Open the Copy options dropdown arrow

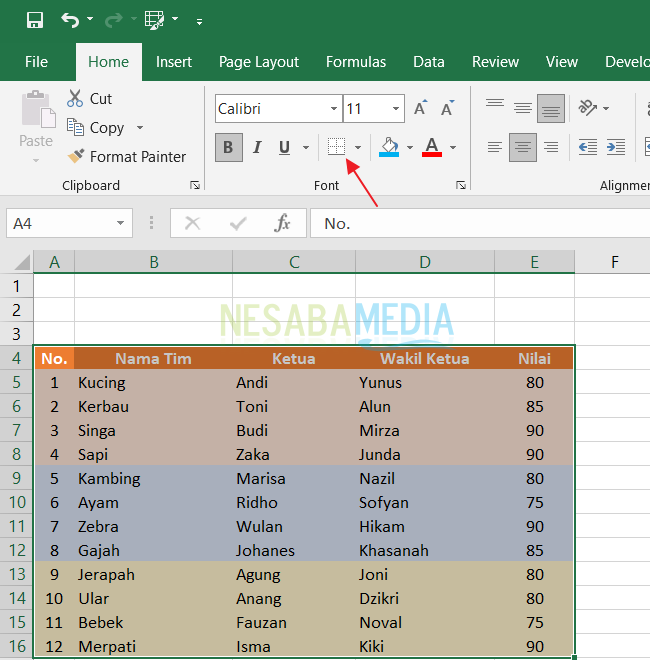coord(140,128)
